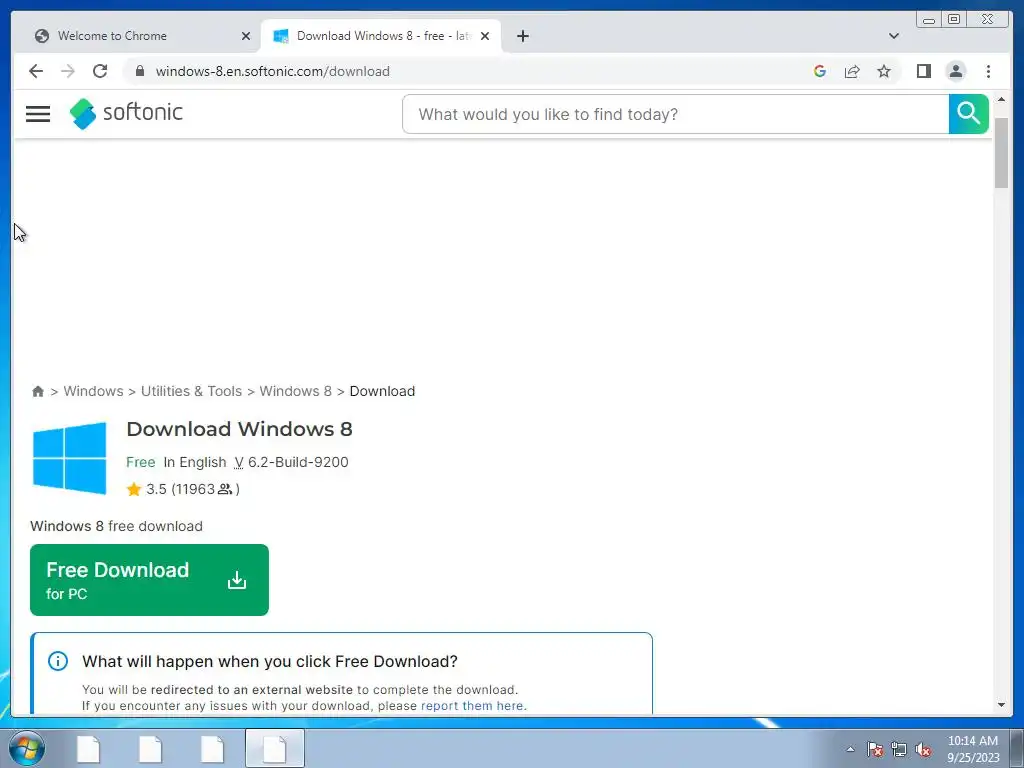Close the Download Windows 8 tab
Image resolution: width=1024 pixels, height=768 pixels.
pyautogui.click(x=485, y=36)
